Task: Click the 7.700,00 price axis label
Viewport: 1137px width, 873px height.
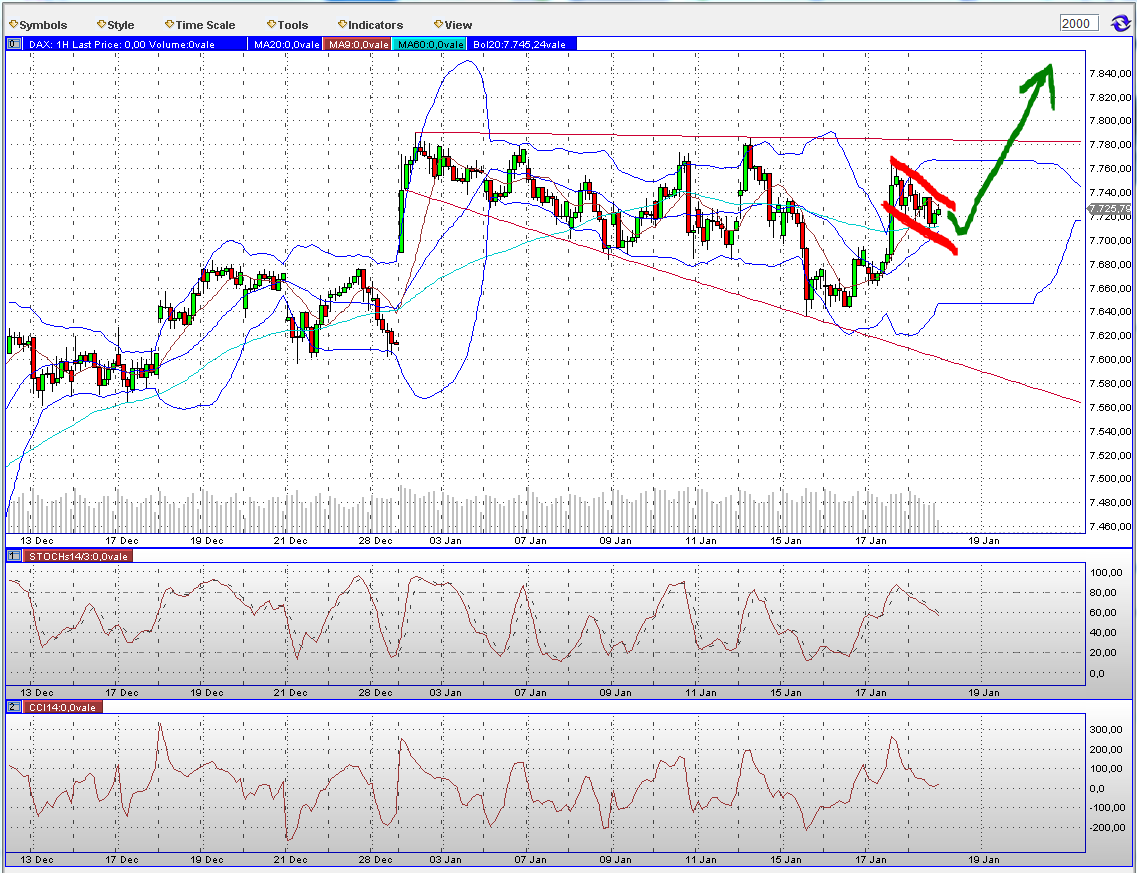Action: (1109, 240)
